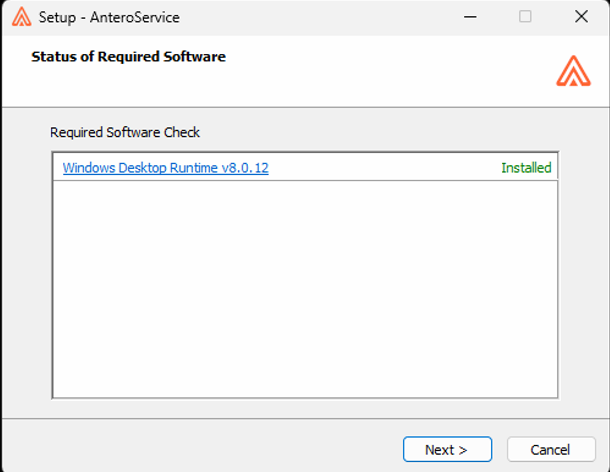Click the green Installed status text
The width and height of the screenshot is (610, 472).
(x=526, y=168)
